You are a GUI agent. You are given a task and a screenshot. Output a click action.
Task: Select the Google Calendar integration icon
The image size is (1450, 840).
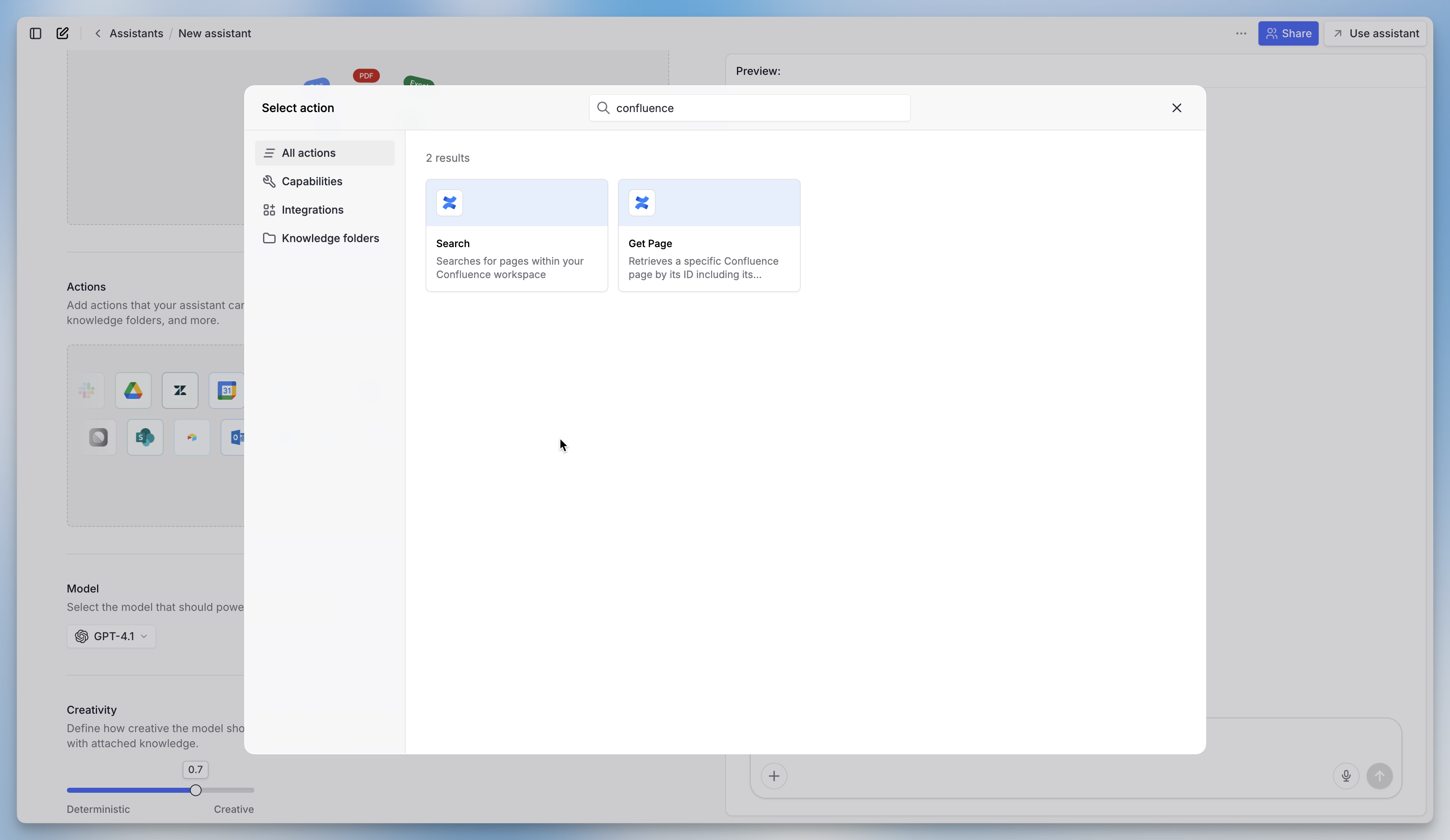click(x=227, y=391)
